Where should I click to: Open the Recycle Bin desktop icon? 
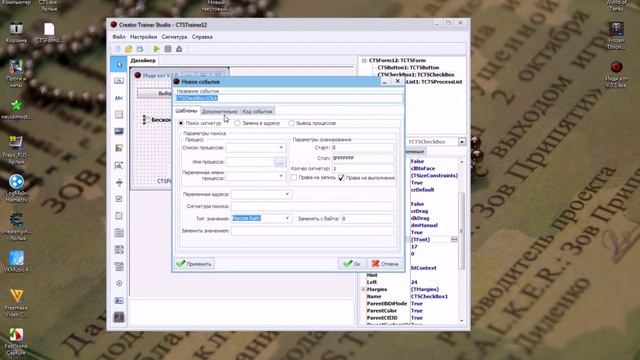click(x=16, y=32)
